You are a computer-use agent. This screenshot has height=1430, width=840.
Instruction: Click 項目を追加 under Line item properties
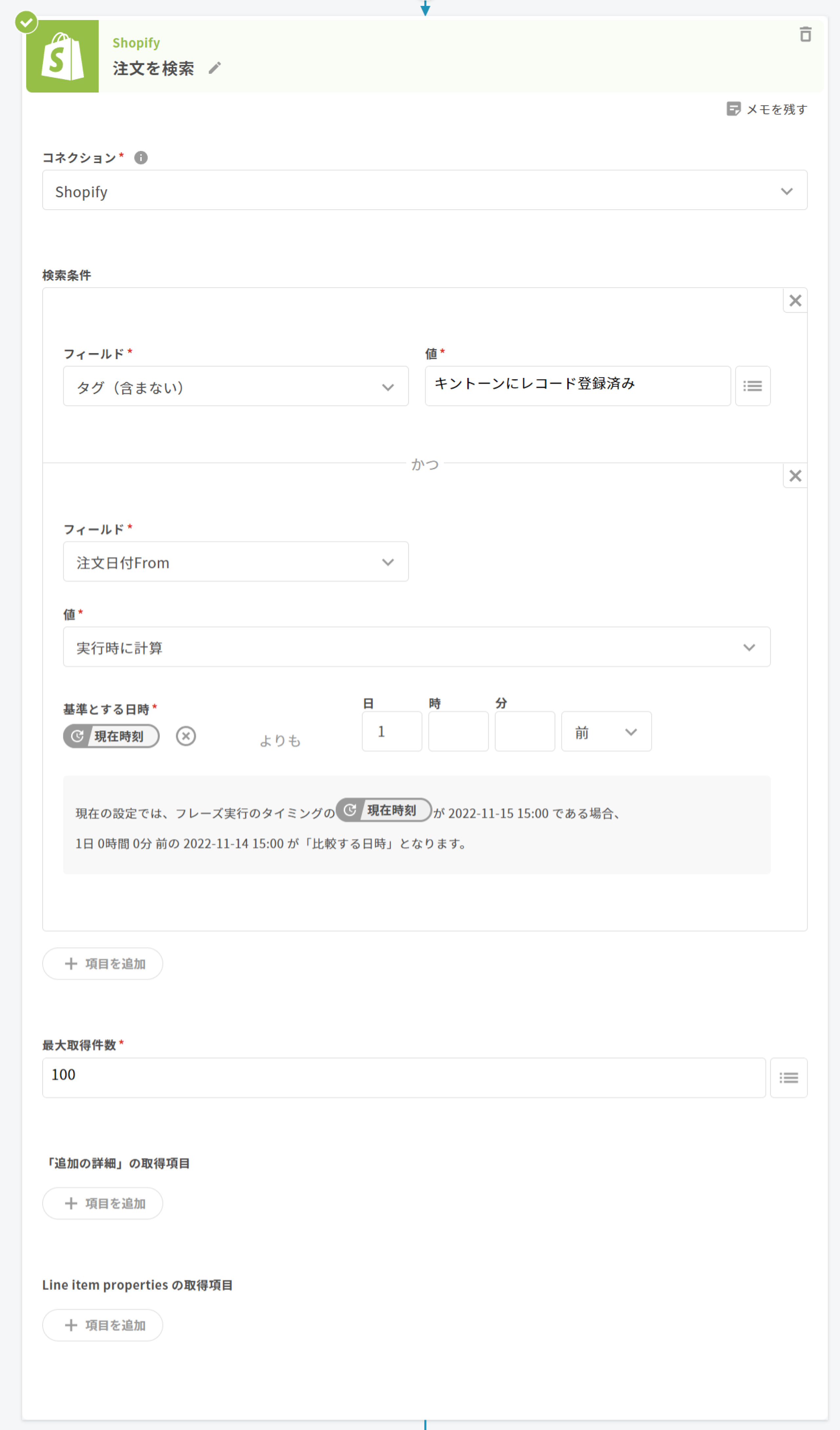click(103, 1325)
